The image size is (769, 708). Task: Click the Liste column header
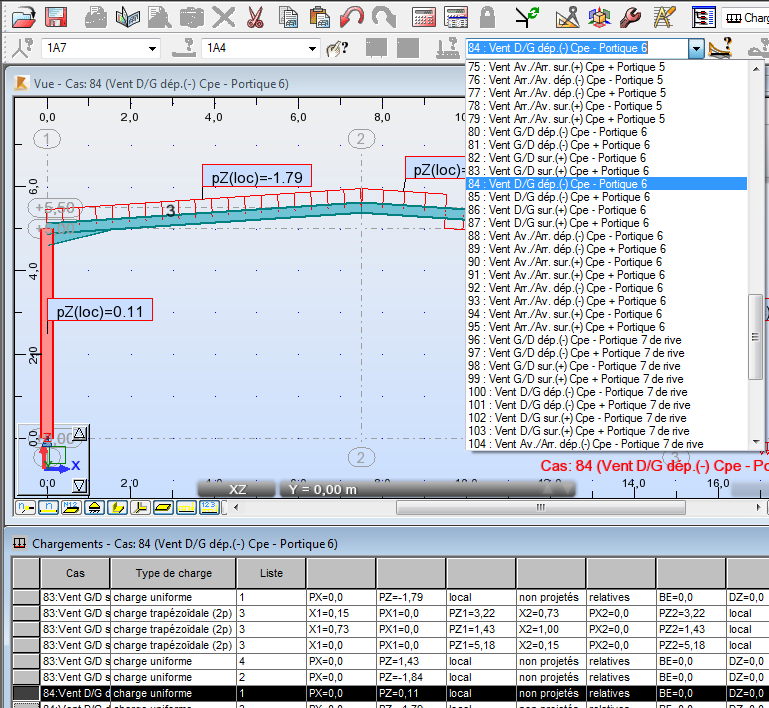coord(271,573)
